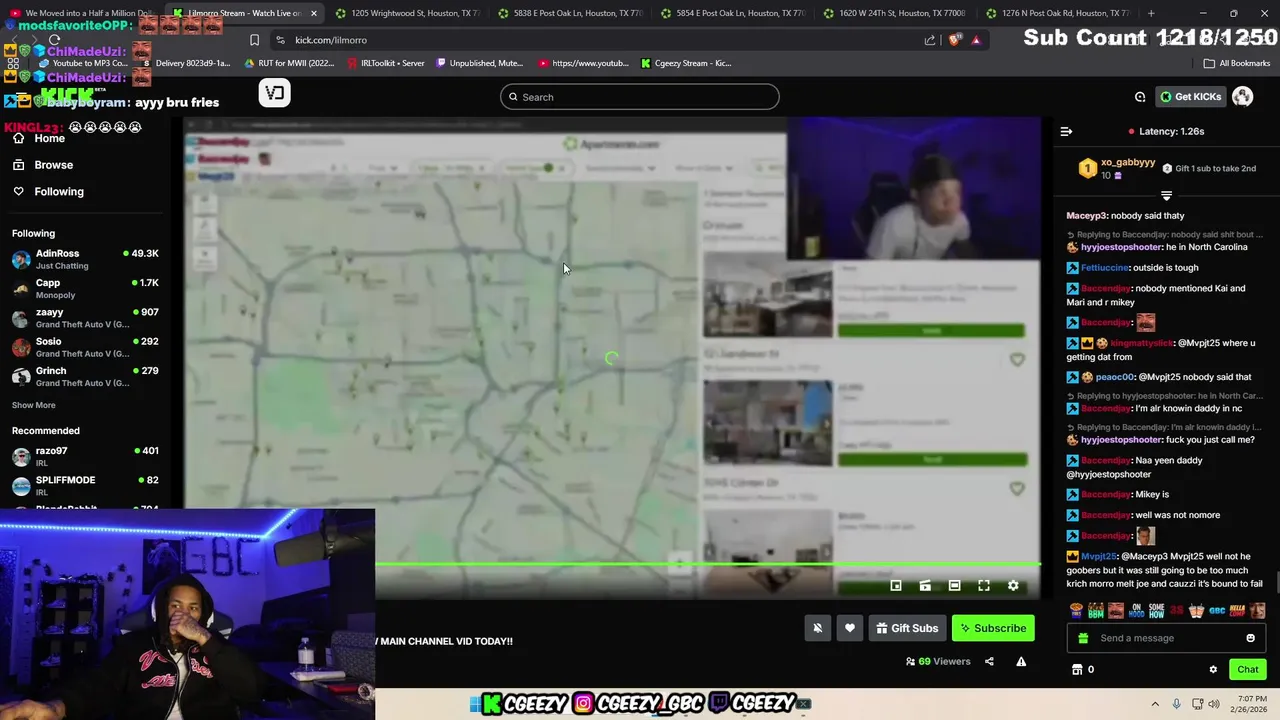Image resolution: width=1280 pixels, height=720 pixels.
Task: Open SPLIFFMODE recommended channel
Action: [85, 485]
